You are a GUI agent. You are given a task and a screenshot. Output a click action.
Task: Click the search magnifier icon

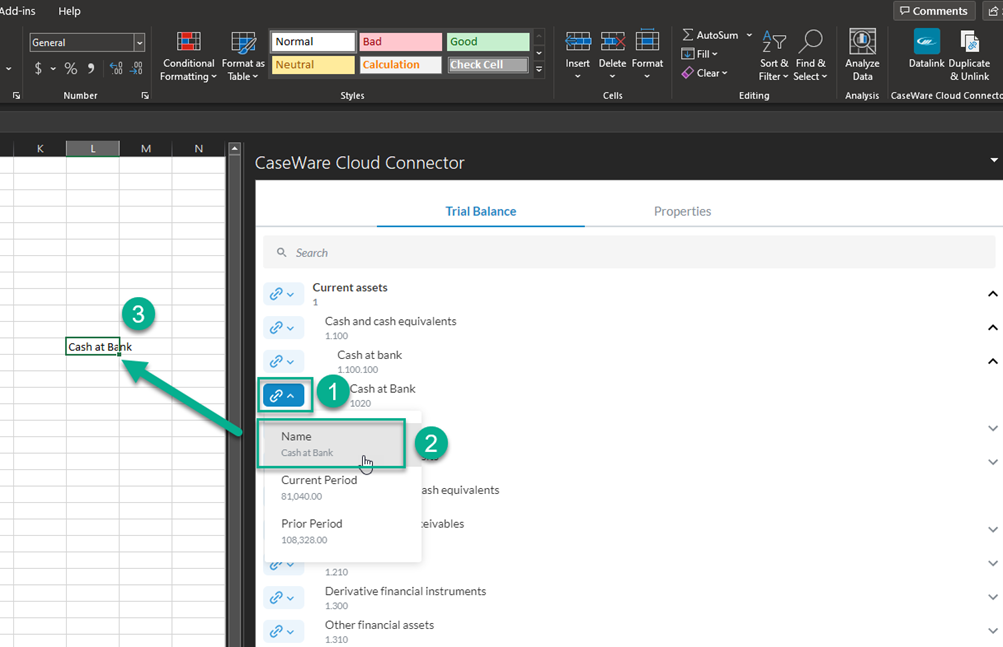(x=281, y=253)
